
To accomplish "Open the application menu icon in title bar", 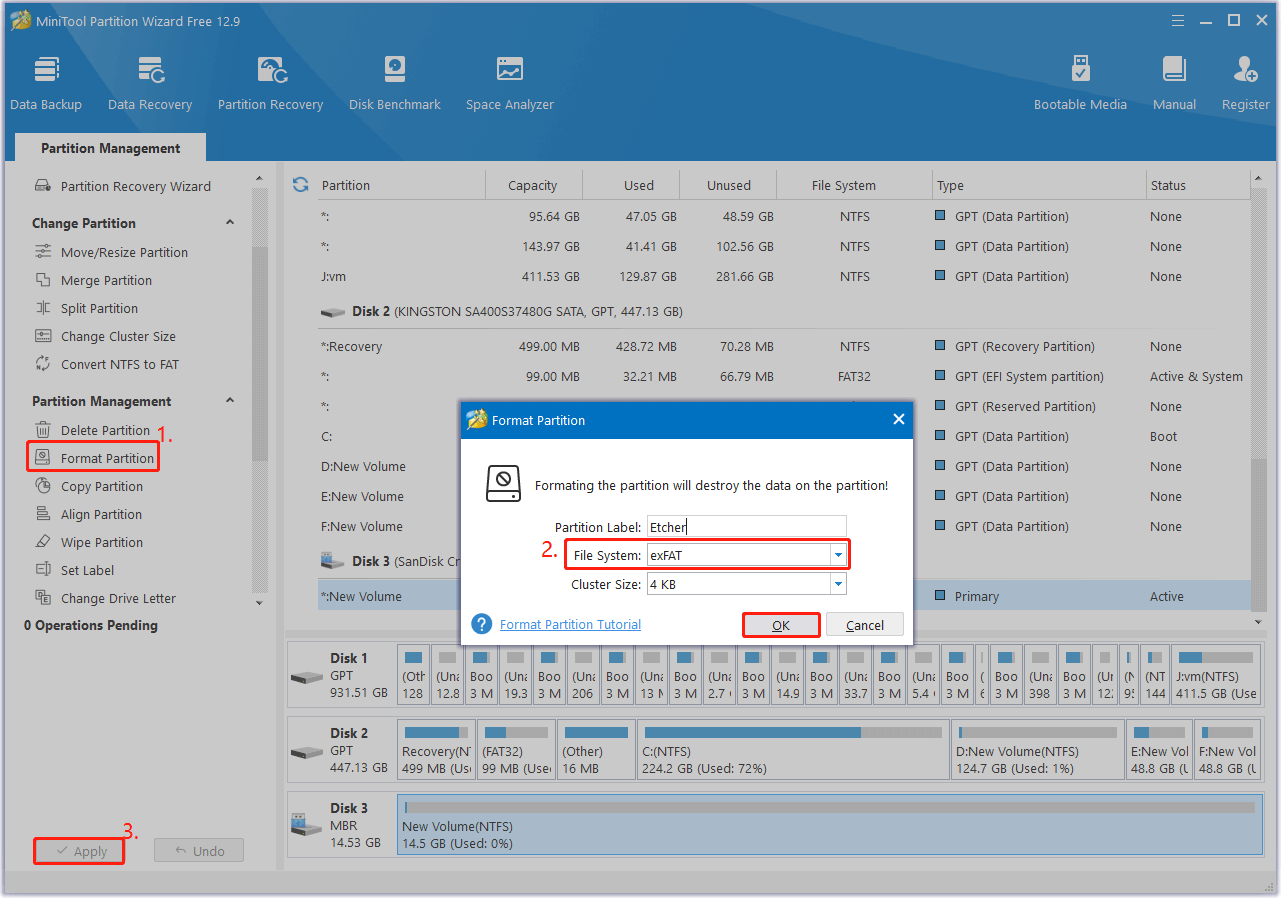I will (1179, 20).
